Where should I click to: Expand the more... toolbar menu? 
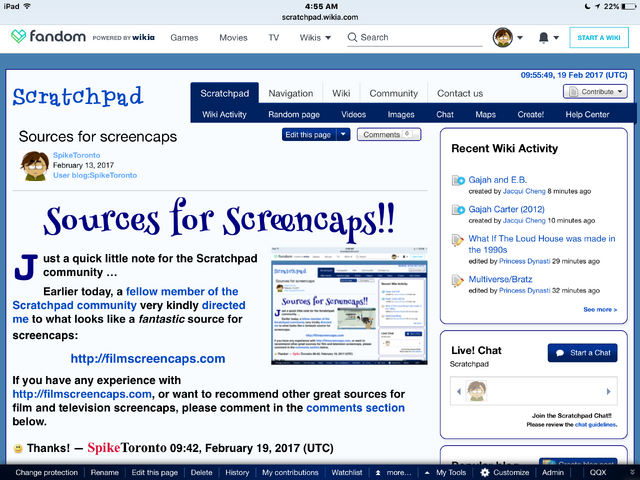394,472
